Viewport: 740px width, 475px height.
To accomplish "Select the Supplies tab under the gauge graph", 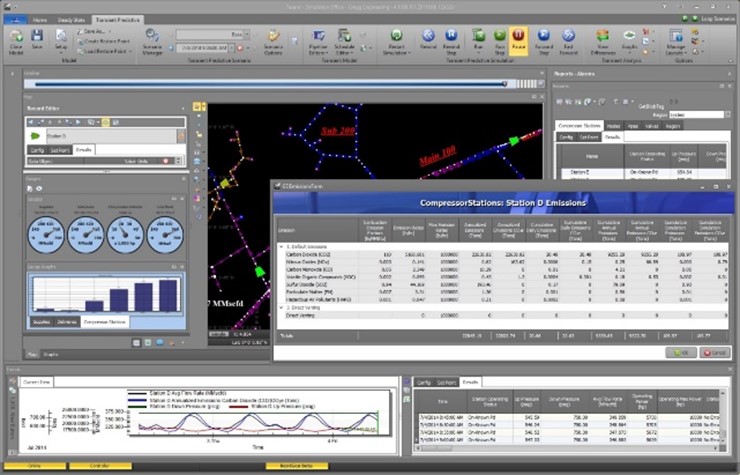I will click(42, 322).
